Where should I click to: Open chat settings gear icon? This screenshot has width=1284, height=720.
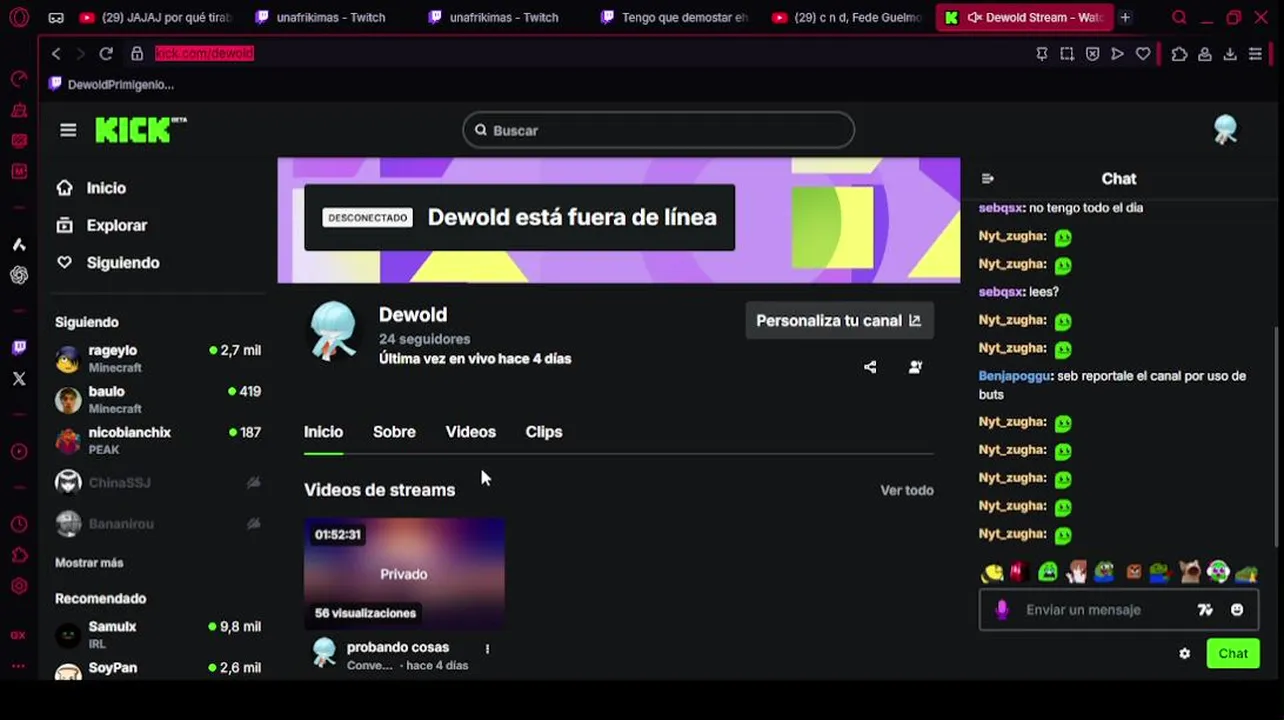point(1185,654)
